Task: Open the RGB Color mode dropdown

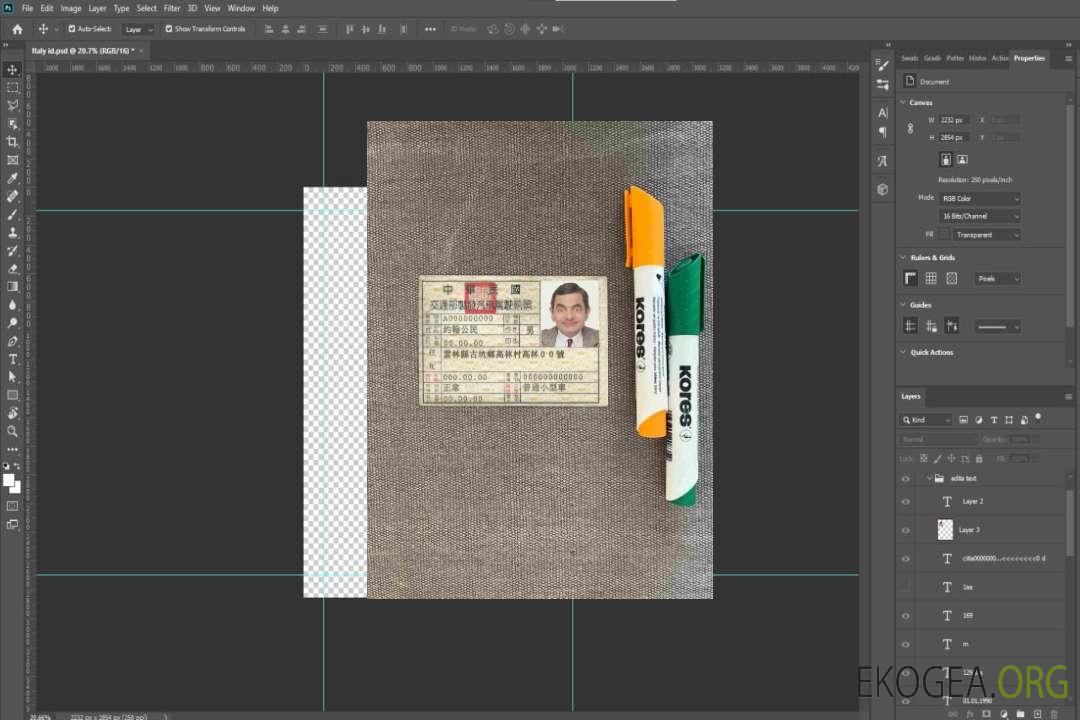Action: 980,198
